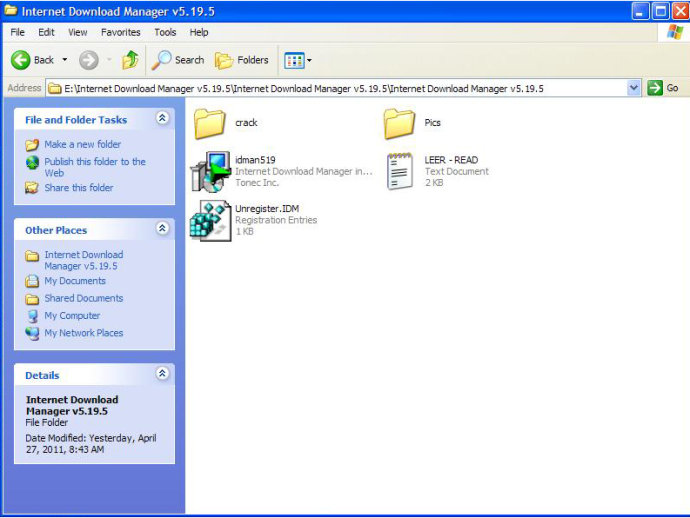This screenshot has height=518, width=690.
Task: Click the Shared Documents folder icon
Action: 32,299
